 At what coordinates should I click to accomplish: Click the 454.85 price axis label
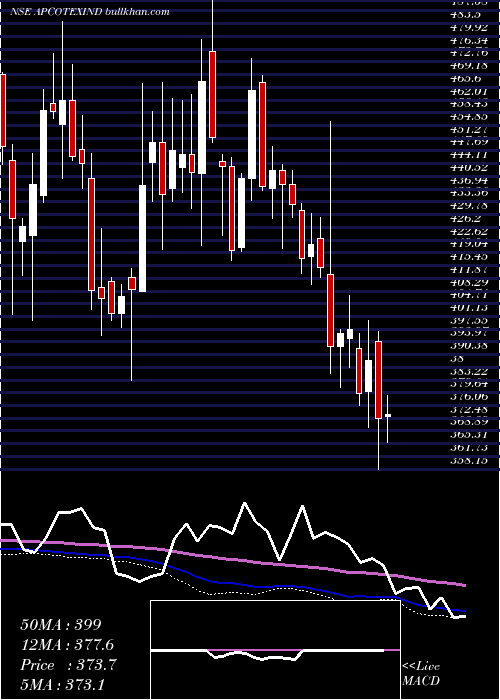(x=468, y=117)
